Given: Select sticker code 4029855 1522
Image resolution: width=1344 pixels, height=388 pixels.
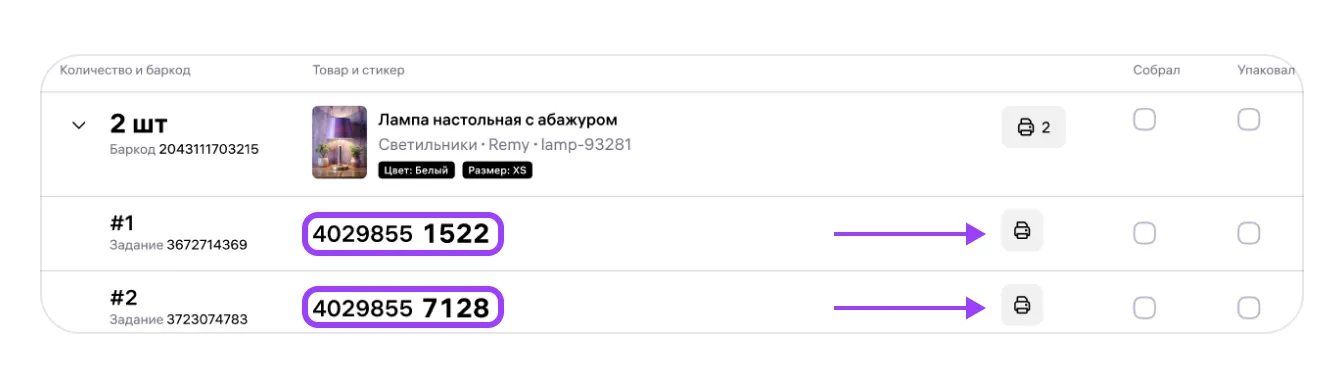Looking at the screenshot, I should click(401, 234).
